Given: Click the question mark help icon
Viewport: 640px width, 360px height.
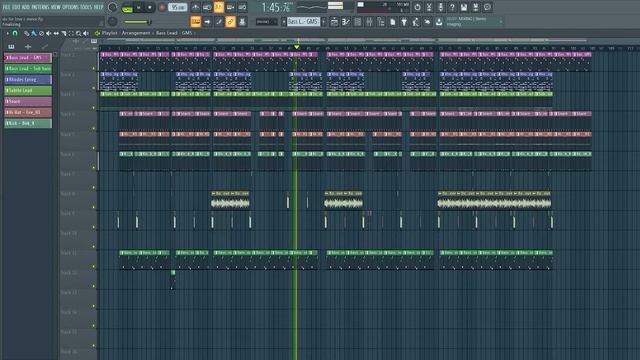Looking at the screenshot, I should coord(452,7).
